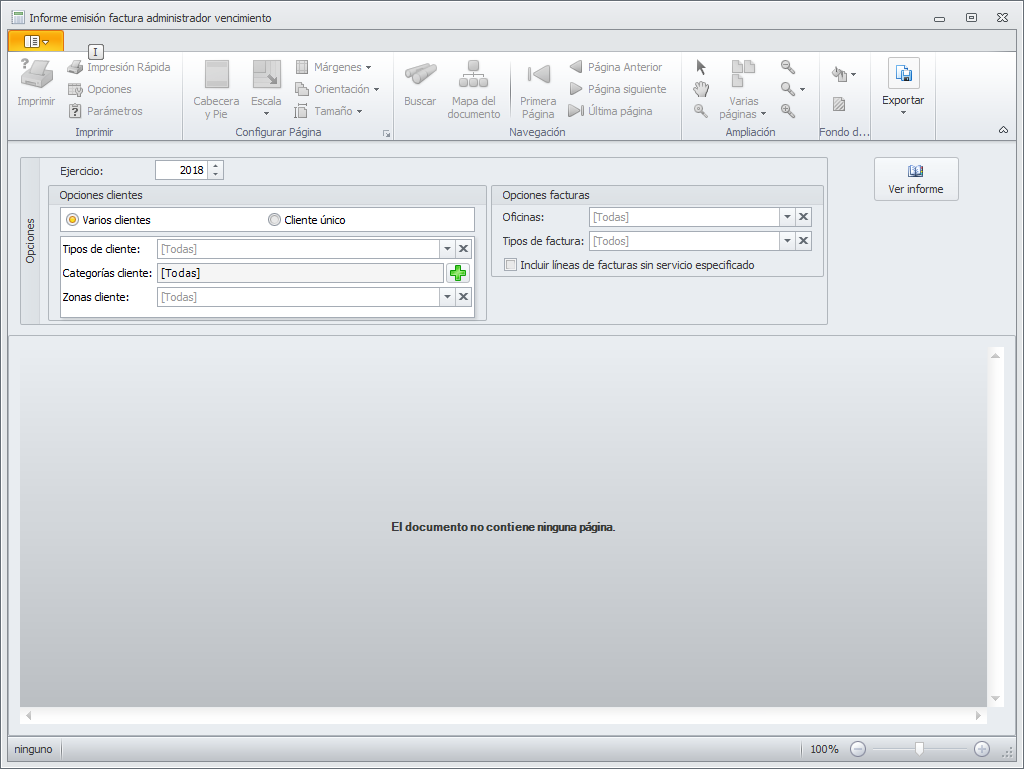Image resolution: width=1024 pixels, height=769 pixels.
Task: Click the zoom out magnifier icon
Action: [788, 67]
